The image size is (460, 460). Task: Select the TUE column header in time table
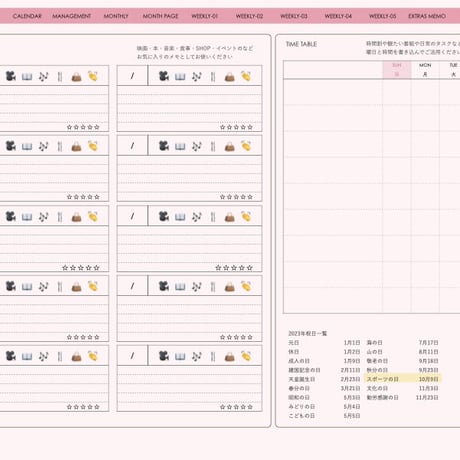[x=453, y=70]
